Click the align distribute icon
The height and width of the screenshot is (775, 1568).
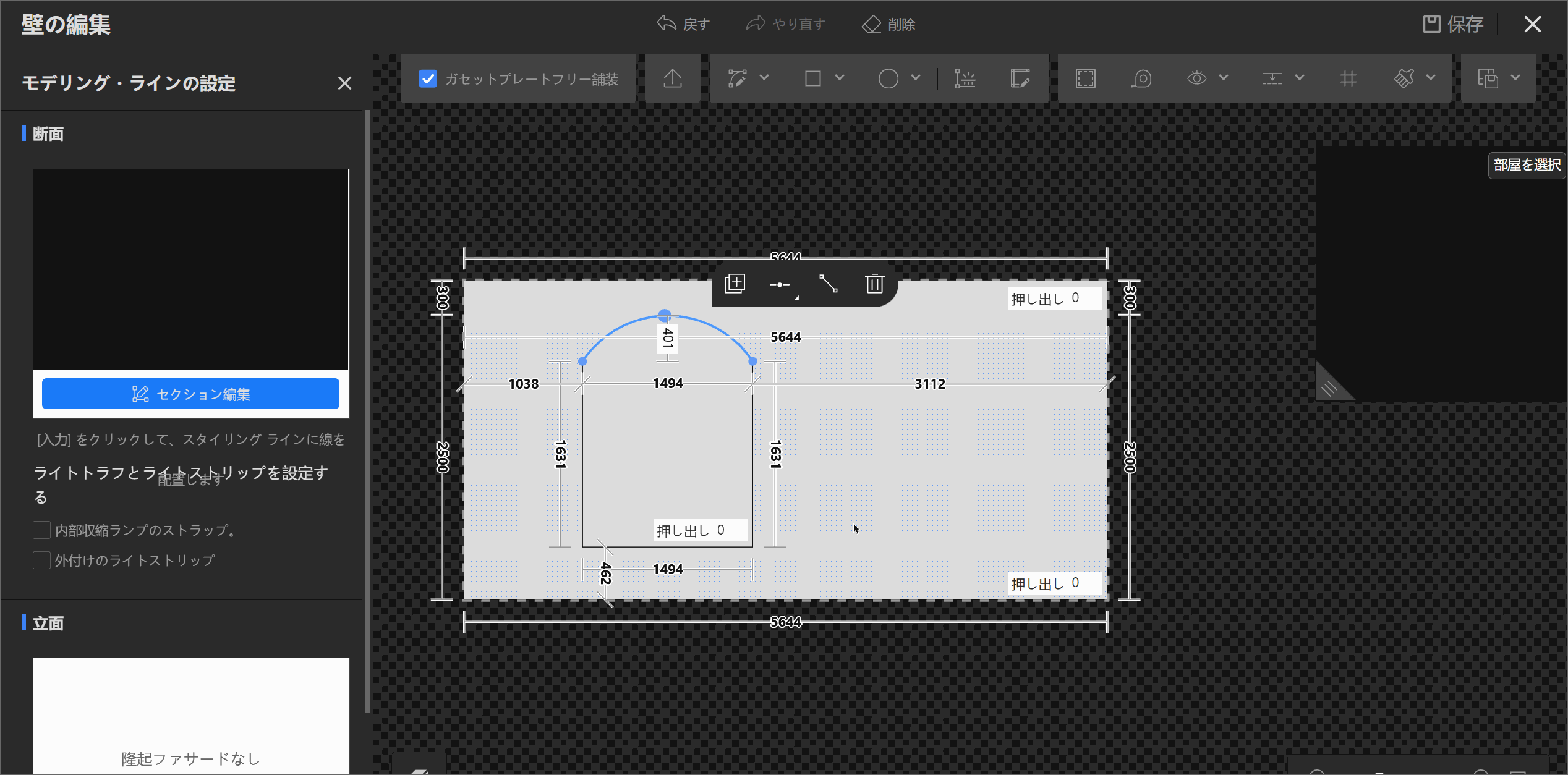[1272, 78]
